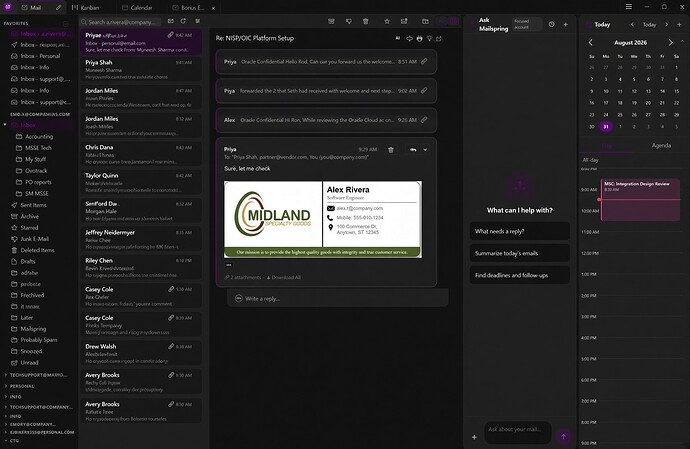Select What needs a reply? suggestion
The image size is (690, 449).
pyautogui.click(x=520, y=231)
